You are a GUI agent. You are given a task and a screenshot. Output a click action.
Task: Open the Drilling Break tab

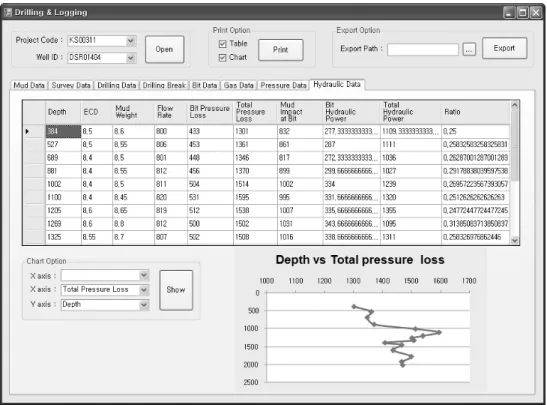[x=164, y=85]
